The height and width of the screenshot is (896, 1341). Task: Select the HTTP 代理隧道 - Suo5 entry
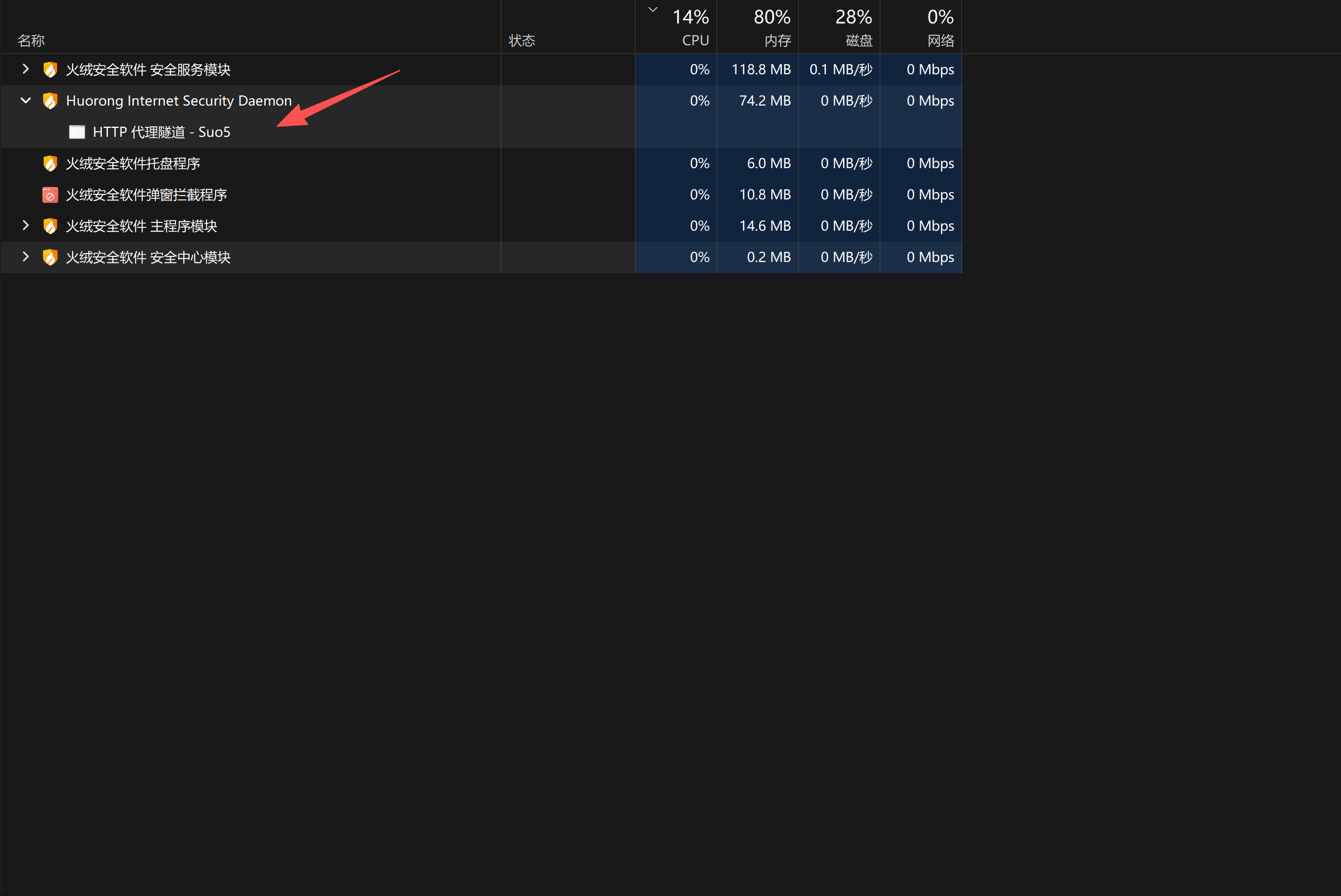point(161,132)
